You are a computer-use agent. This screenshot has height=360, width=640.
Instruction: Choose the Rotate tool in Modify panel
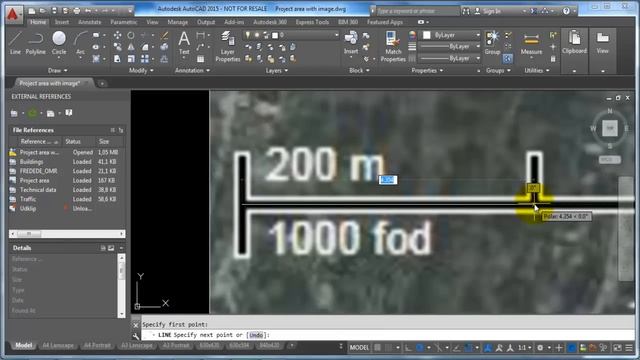pyautogui.click(x=131, y=36)
